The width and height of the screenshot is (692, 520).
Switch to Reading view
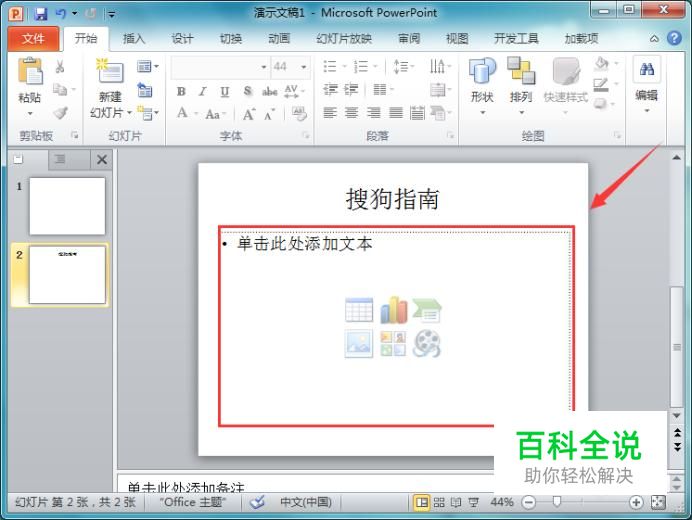click(456, 502)
